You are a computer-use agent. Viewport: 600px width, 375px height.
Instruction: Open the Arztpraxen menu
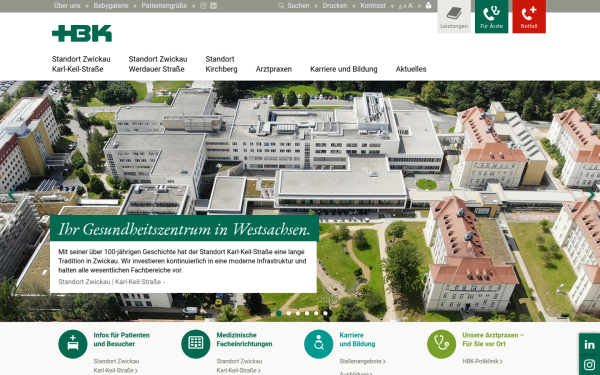click(274, 69)
